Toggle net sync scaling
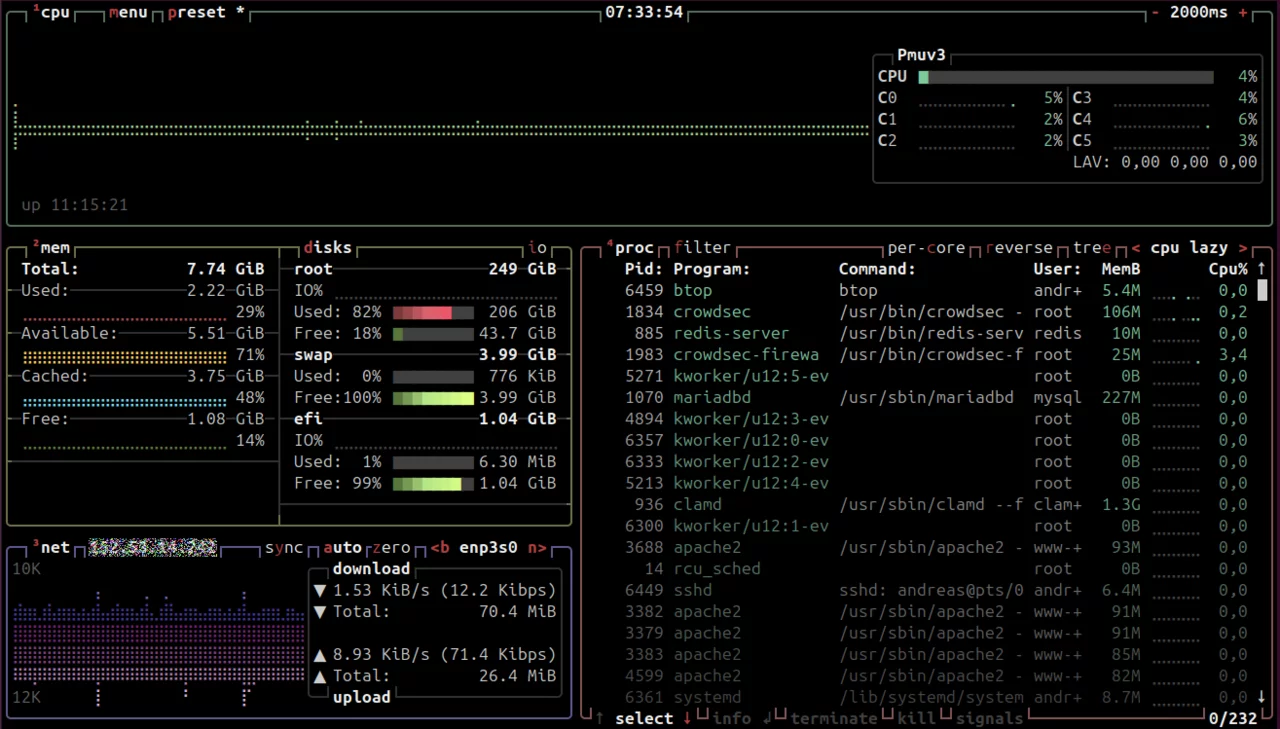Screen dimensions: 1280x729 pos(284,548)
